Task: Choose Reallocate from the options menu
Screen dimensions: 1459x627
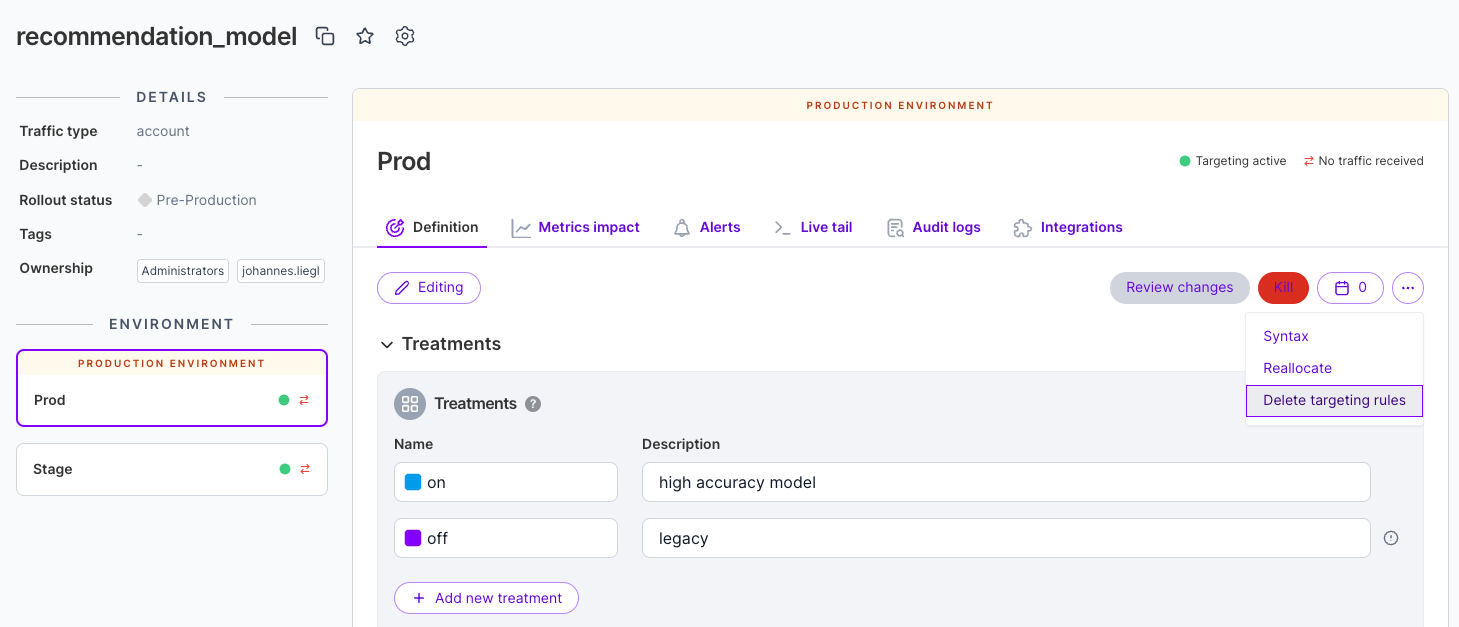Action: click(x=1334, y=369)
